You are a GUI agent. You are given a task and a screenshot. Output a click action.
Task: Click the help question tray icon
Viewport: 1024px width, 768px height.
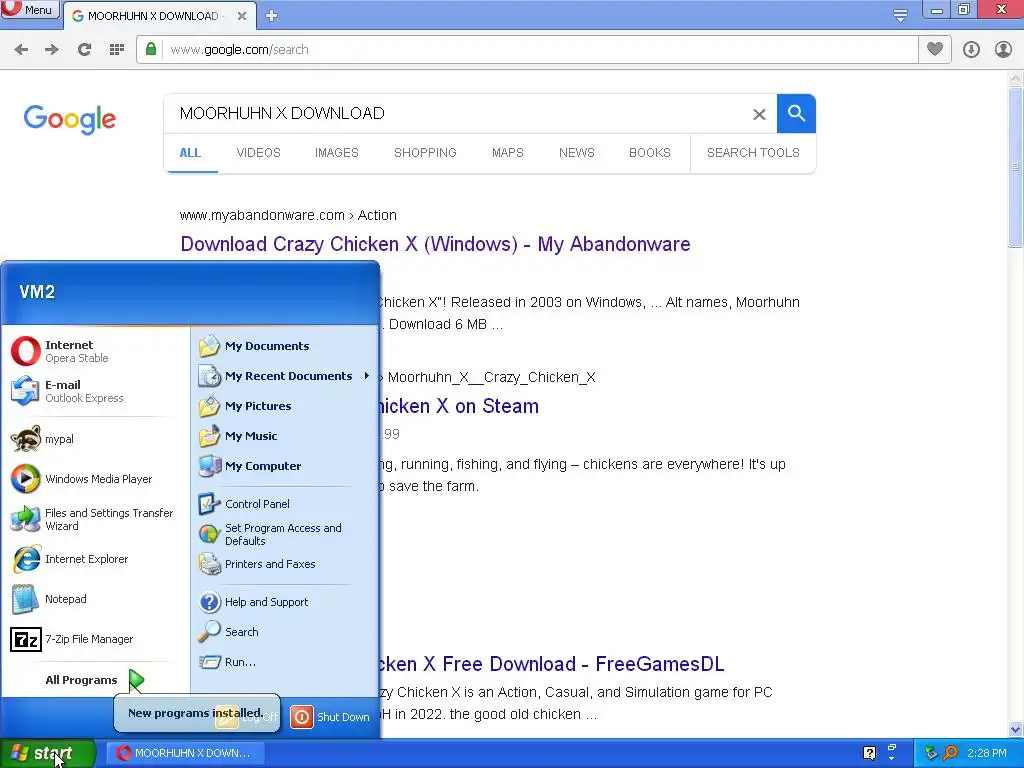click(869, 753)
